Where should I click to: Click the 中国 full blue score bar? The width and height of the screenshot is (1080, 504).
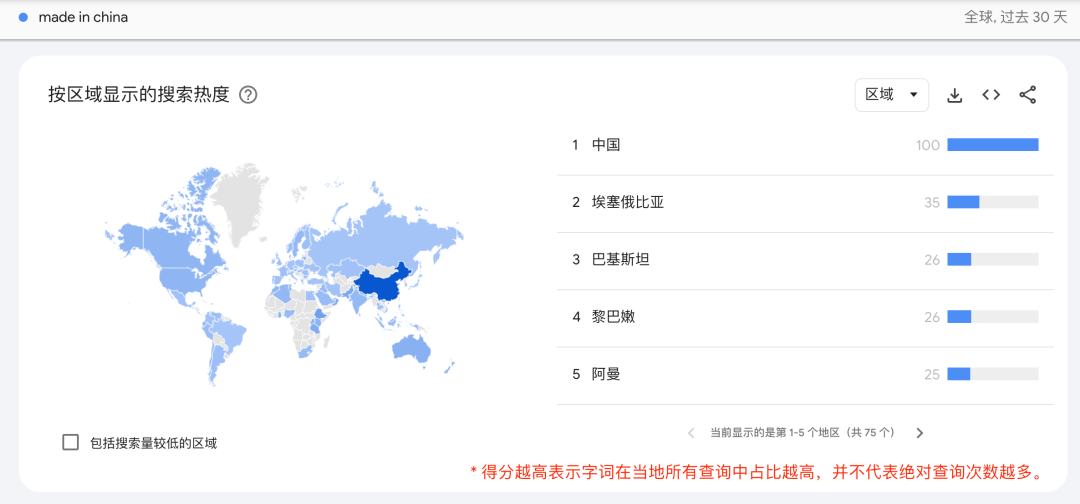click(x=993, y=145)
